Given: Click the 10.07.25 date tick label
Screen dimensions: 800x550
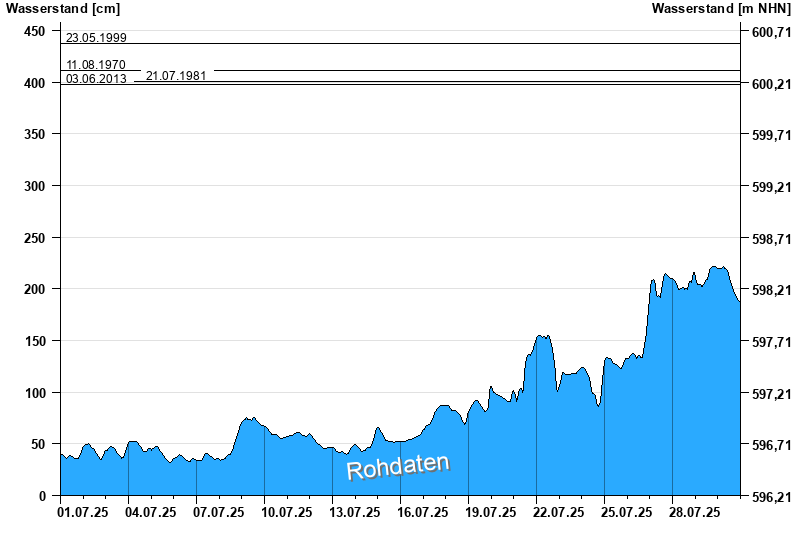Looking at the screenshot, I should click(x=287, y=512).
